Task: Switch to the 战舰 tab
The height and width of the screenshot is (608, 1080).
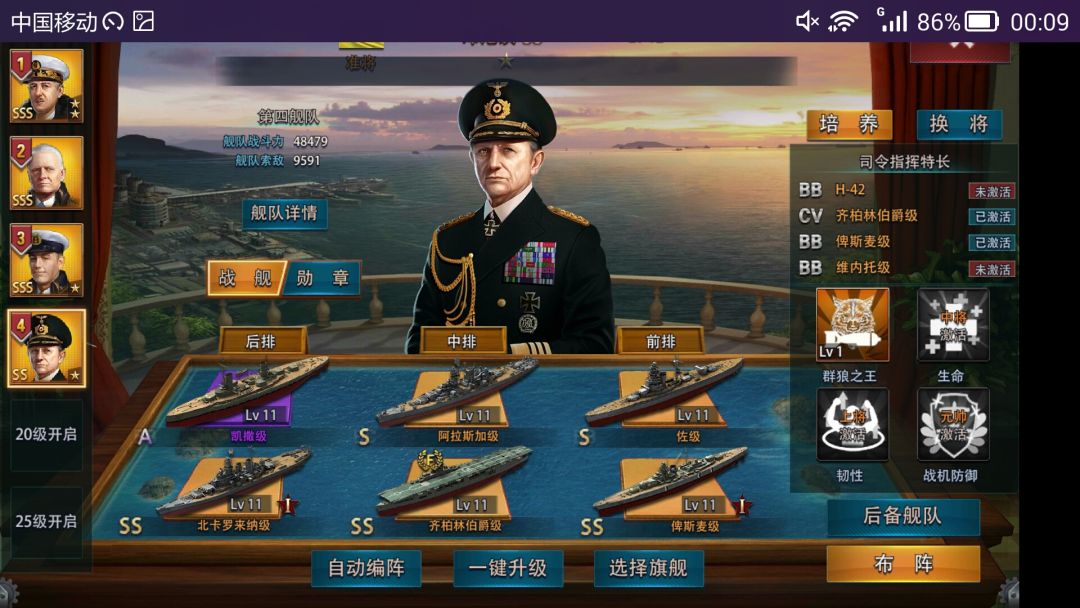Action: 246,278
